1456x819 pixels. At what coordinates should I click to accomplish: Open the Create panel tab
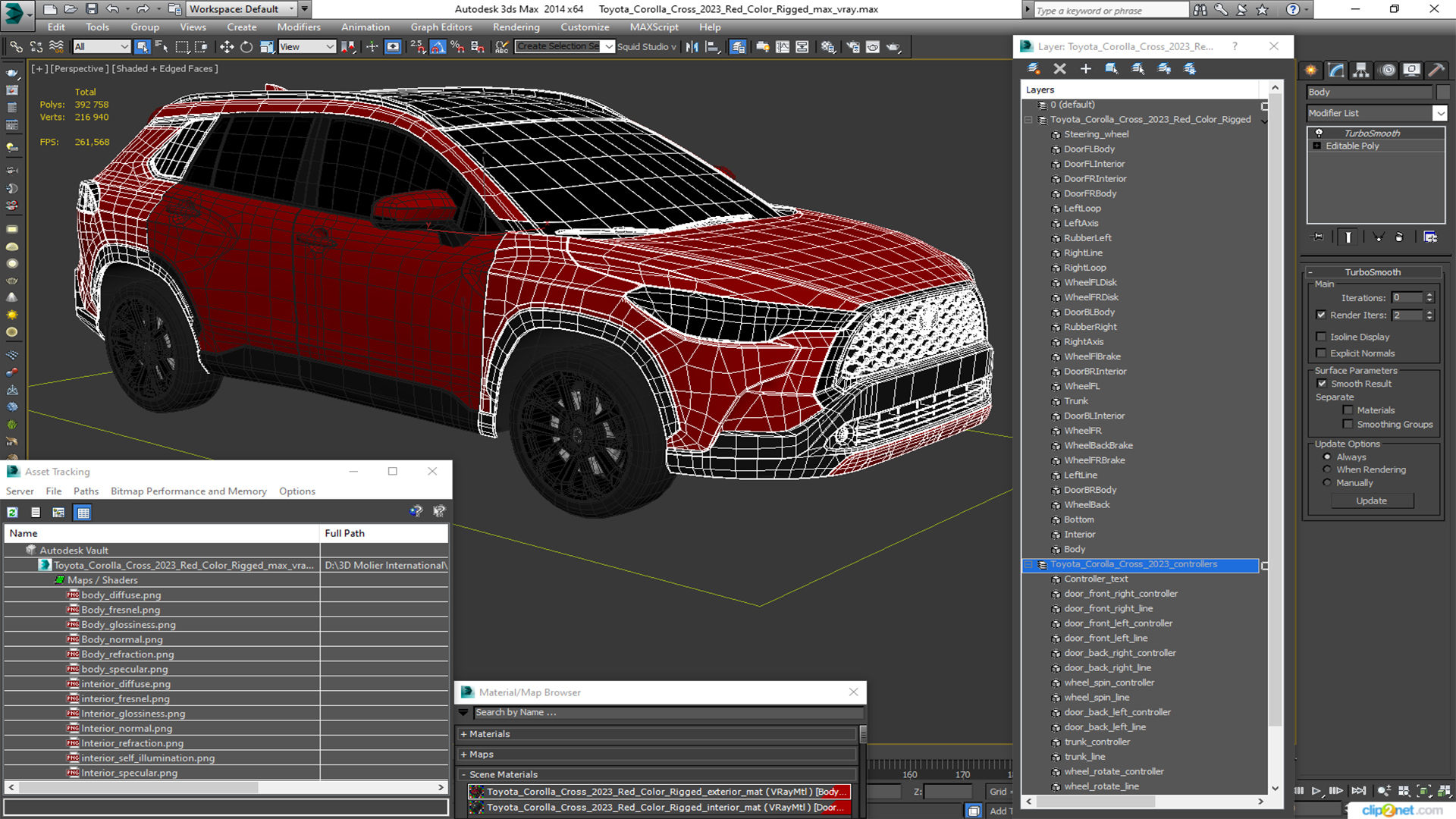[1310, 71]
